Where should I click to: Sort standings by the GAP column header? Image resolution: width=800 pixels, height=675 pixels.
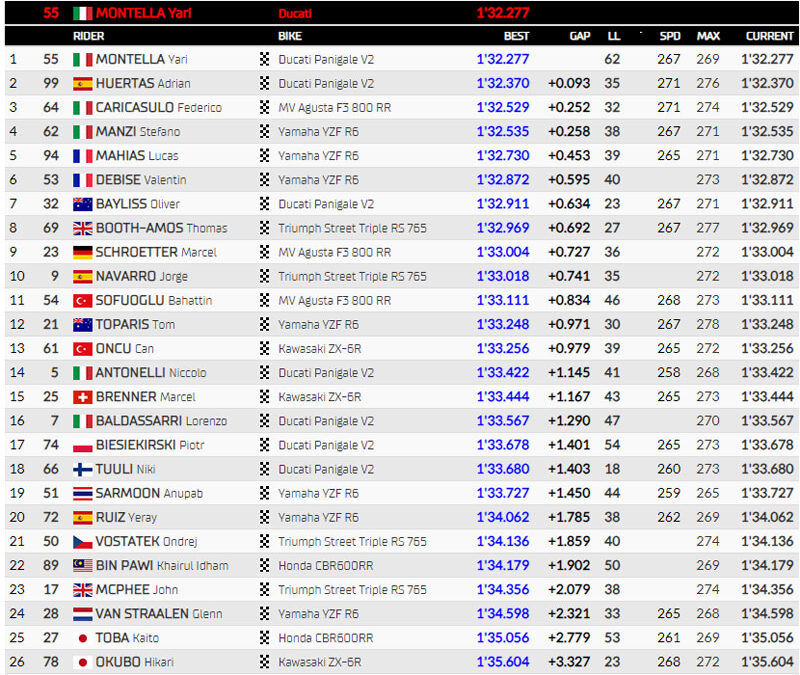(579, 36)
